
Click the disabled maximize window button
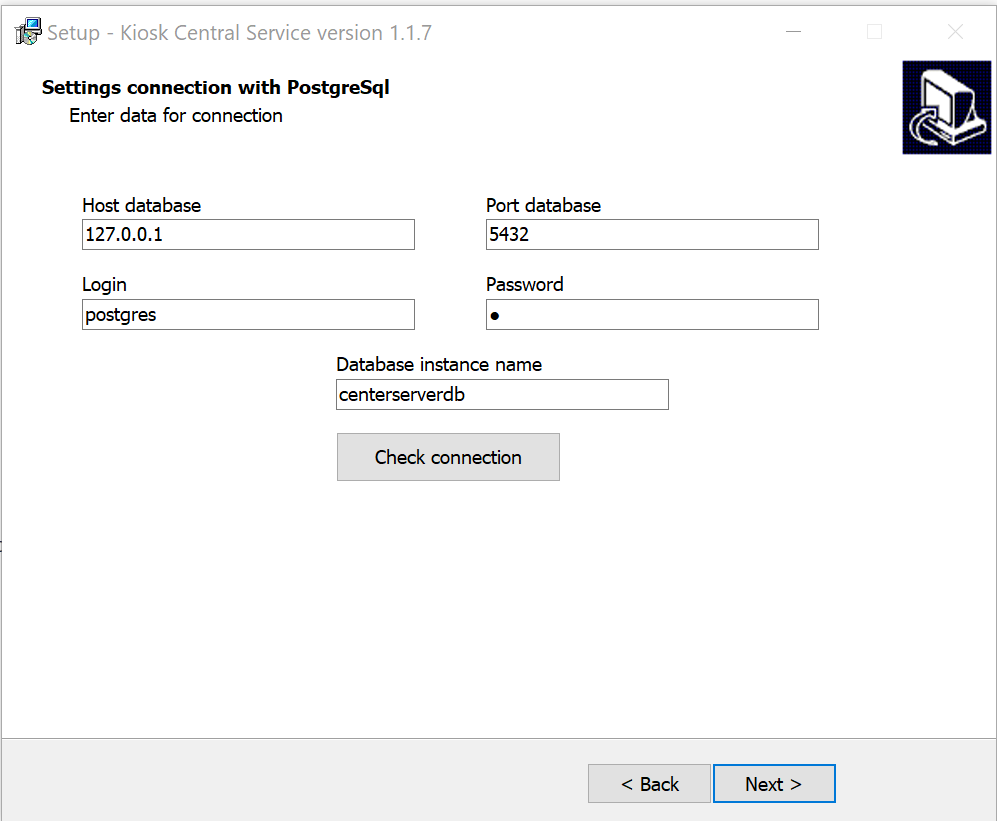[x=874, y=32]
